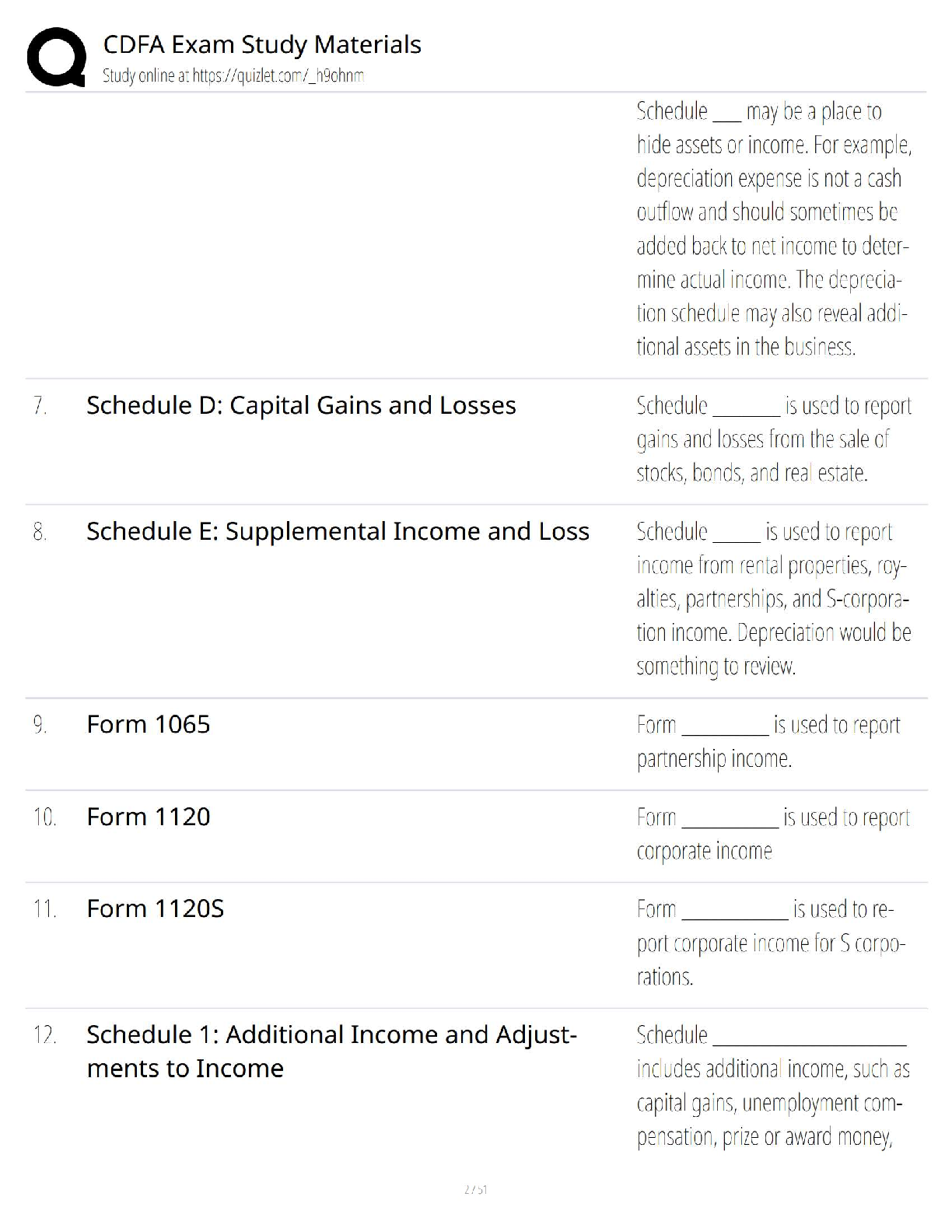Click the number 10 item marker
The image size is (952, 1232).
click(x=44, y=817)
